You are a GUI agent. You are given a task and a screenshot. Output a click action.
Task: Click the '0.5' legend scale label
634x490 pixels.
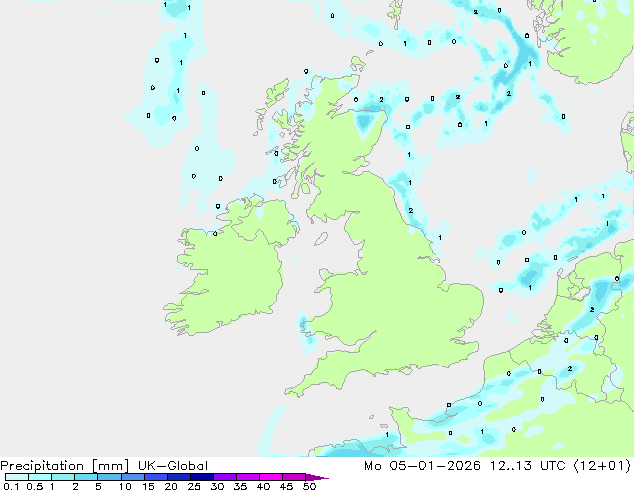coord(35,486)
